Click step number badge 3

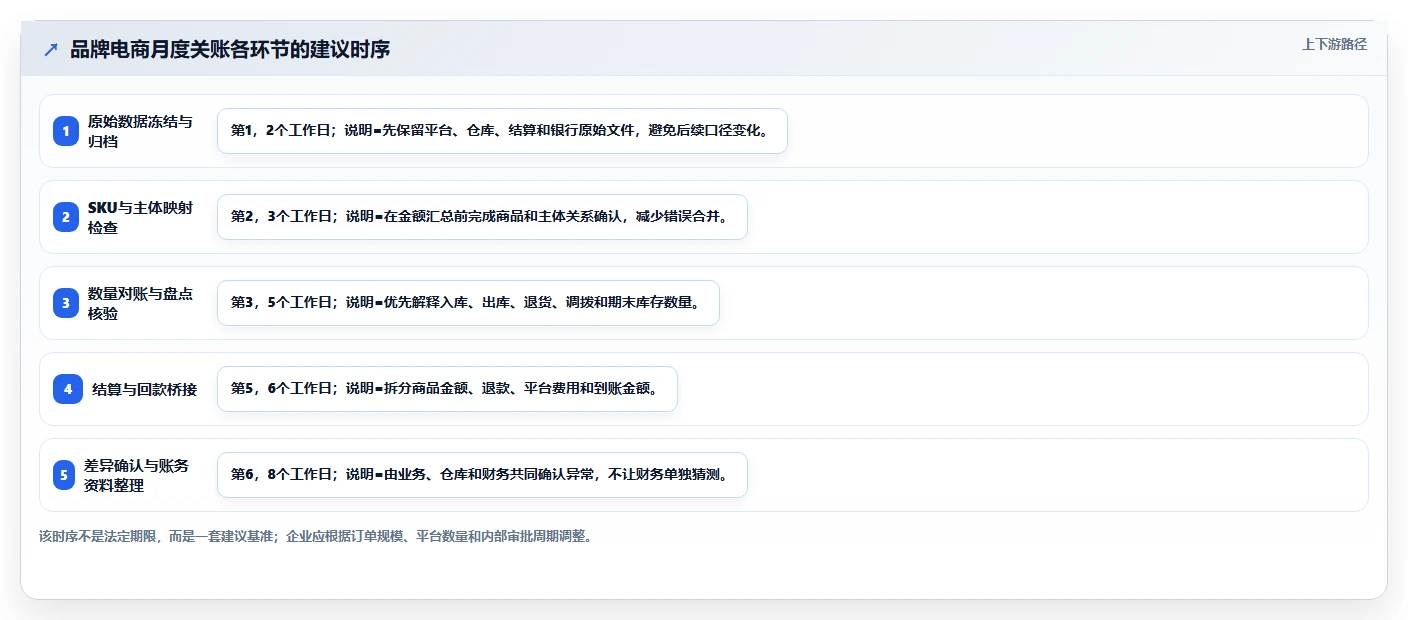point(66,303)
